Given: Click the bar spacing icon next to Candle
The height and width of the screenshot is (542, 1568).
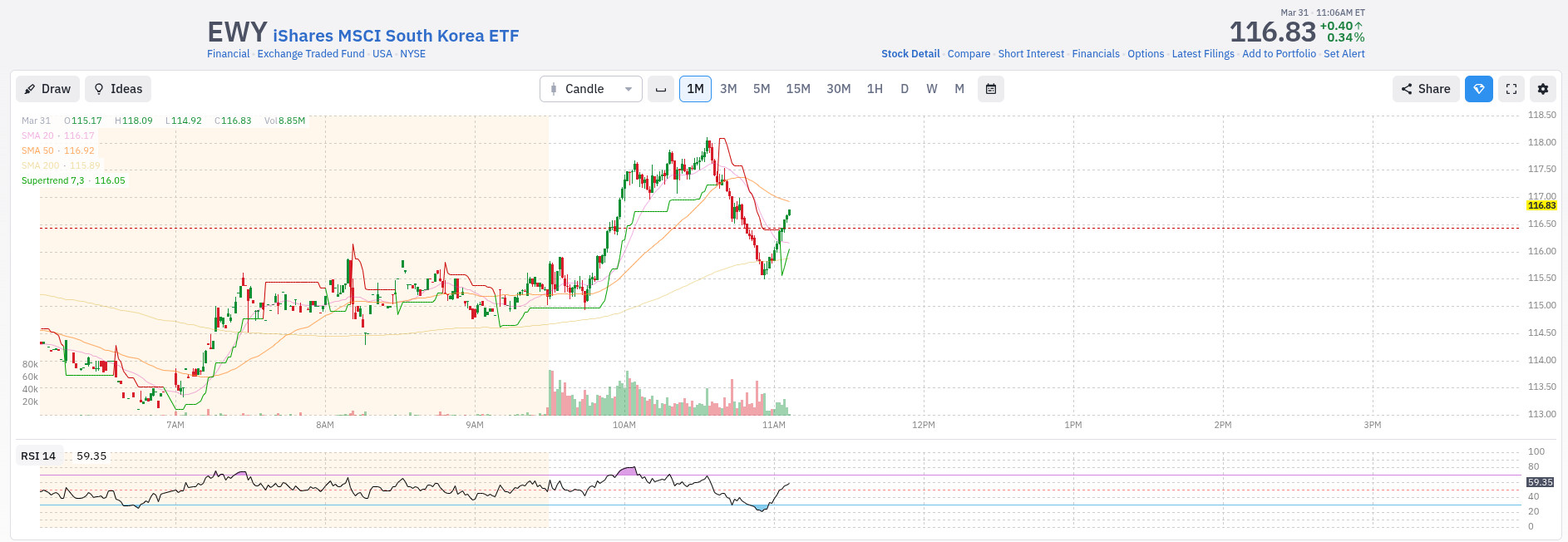Looking at the screenshot, I should [661, 89].
